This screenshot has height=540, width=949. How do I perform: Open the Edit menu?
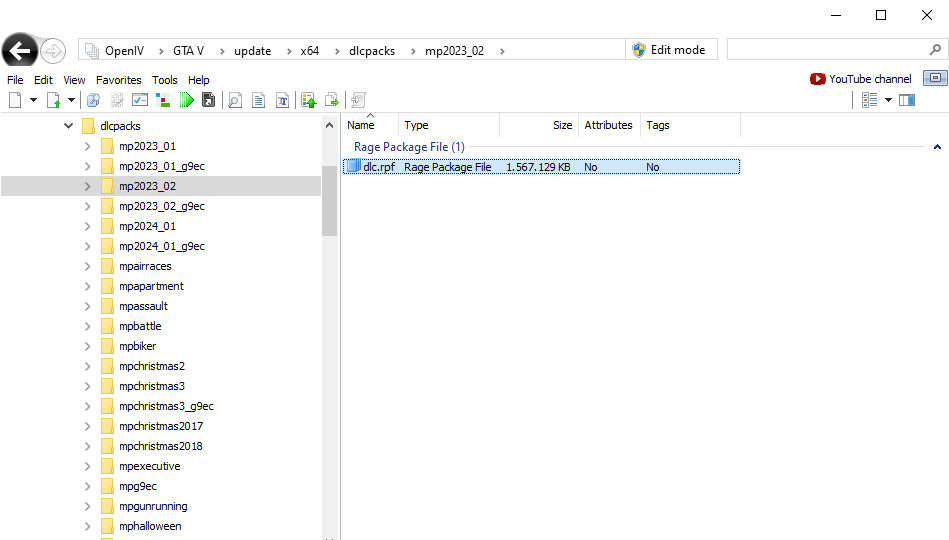(x=43, y=80)
